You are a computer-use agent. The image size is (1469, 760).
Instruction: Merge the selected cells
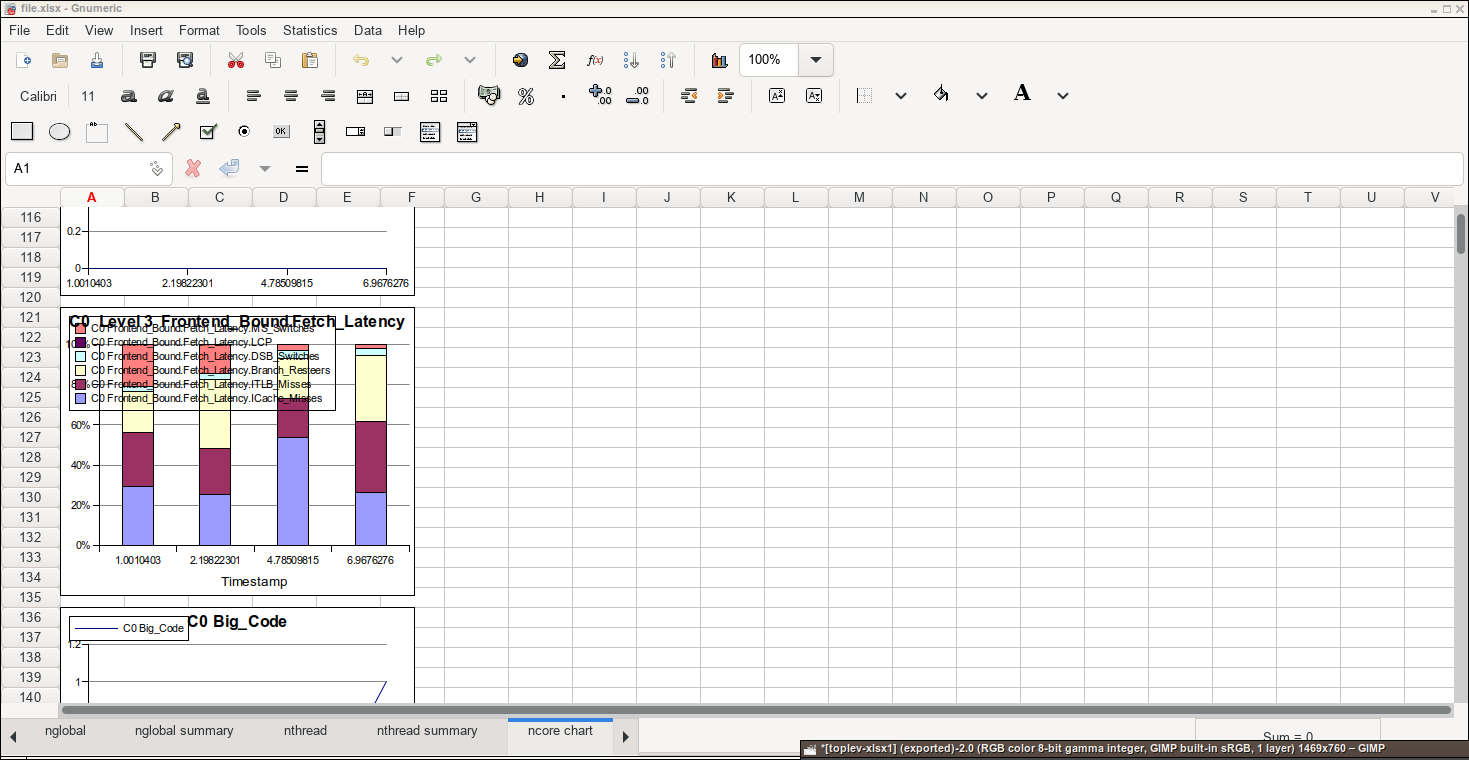[402, 96]
